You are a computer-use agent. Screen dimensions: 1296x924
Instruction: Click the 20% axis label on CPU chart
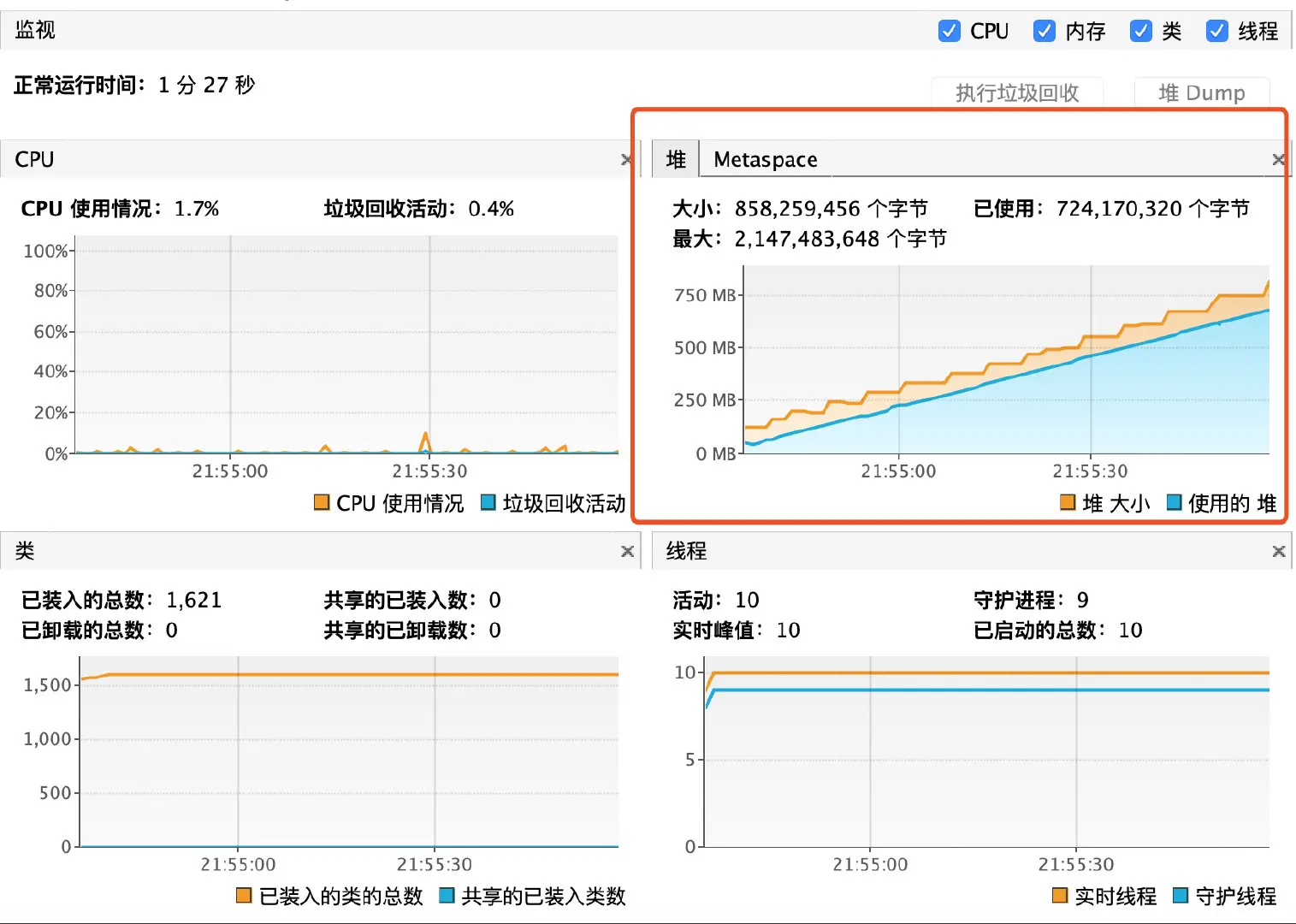click(50, 412)
